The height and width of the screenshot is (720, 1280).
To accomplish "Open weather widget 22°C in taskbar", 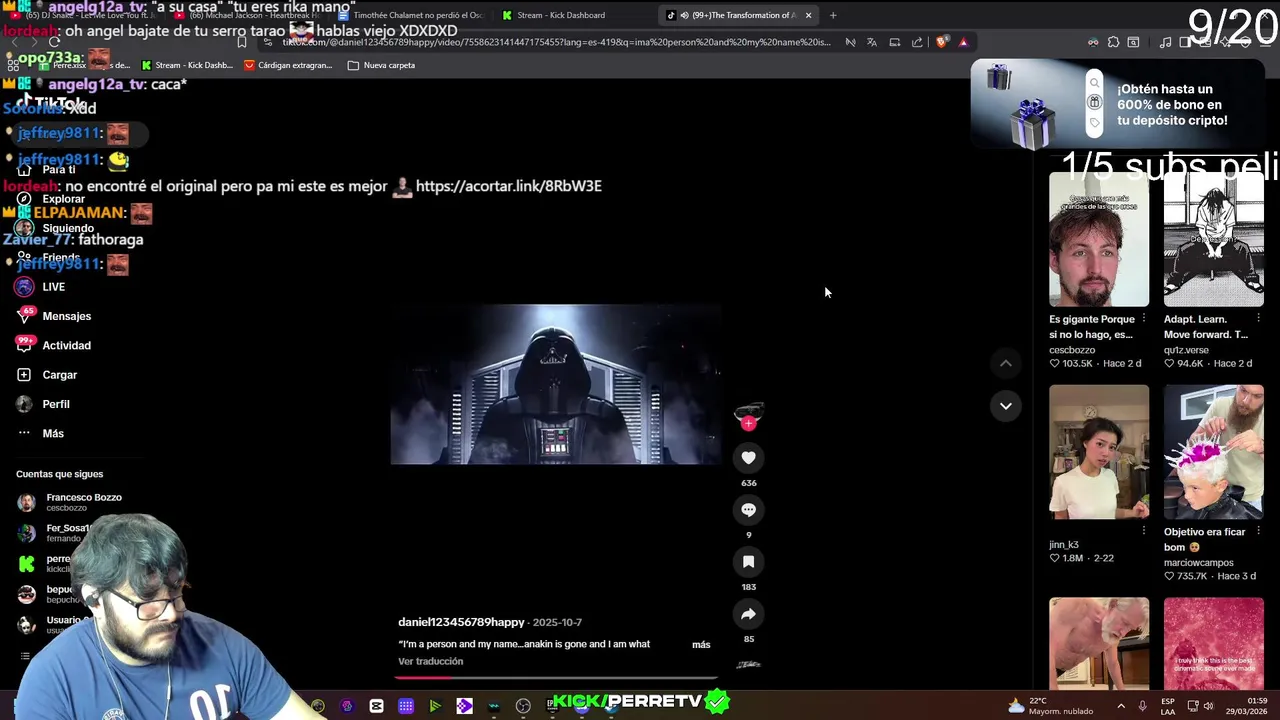I will pos(1050,706).
